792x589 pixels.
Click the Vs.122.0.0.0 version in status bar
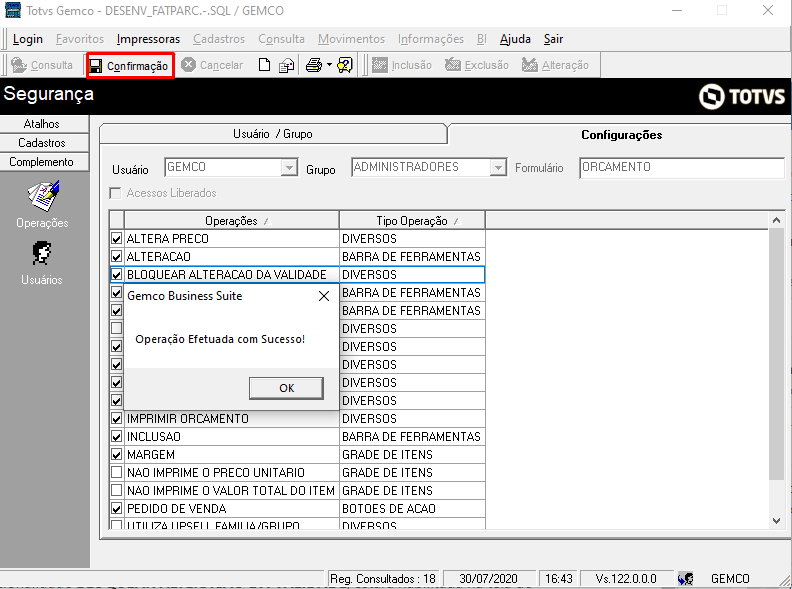[625, 579]
